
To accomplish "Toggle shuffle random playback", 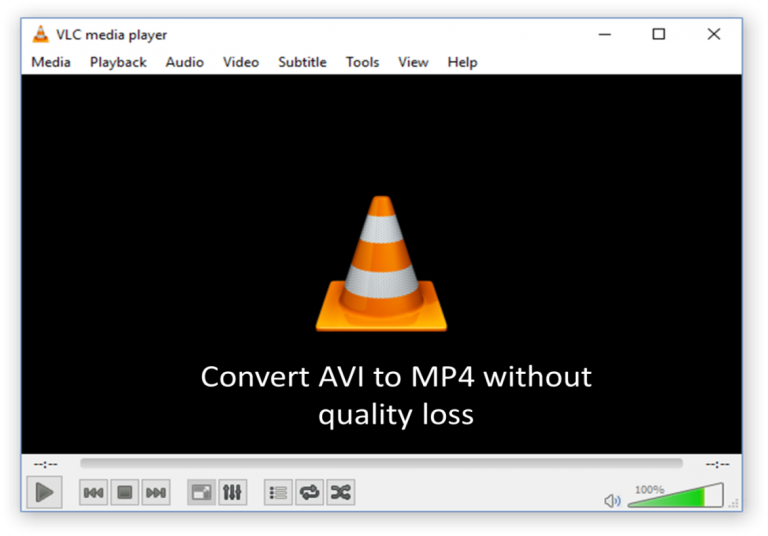I will [x=340, y=492].
